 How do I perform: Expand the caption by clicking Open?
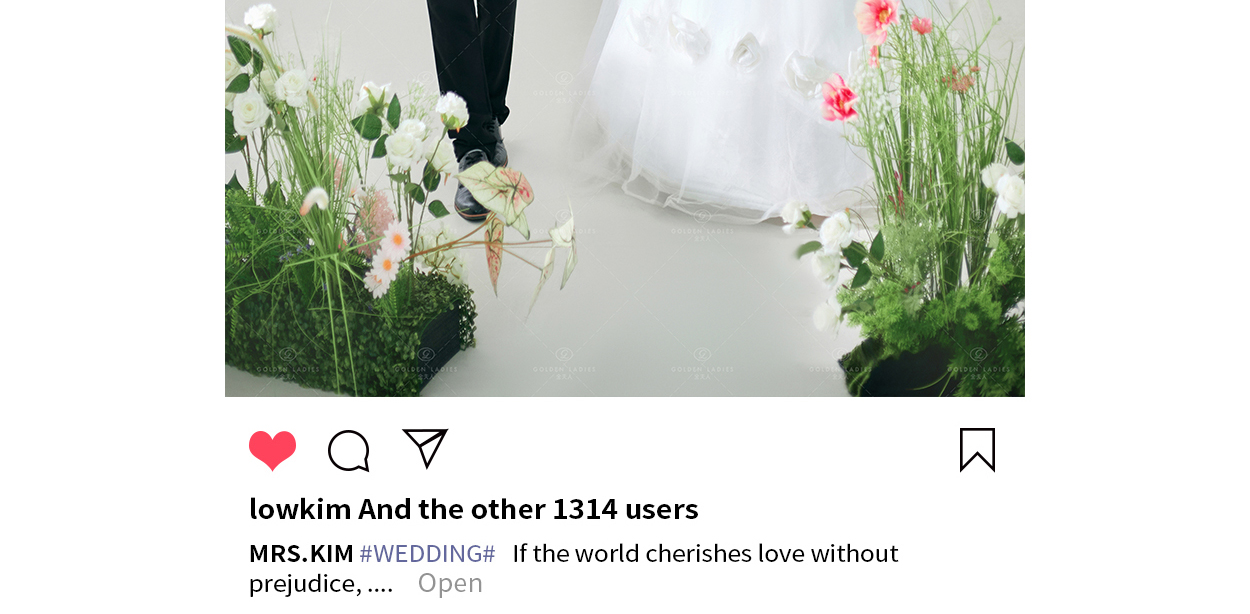coord(450,583)
